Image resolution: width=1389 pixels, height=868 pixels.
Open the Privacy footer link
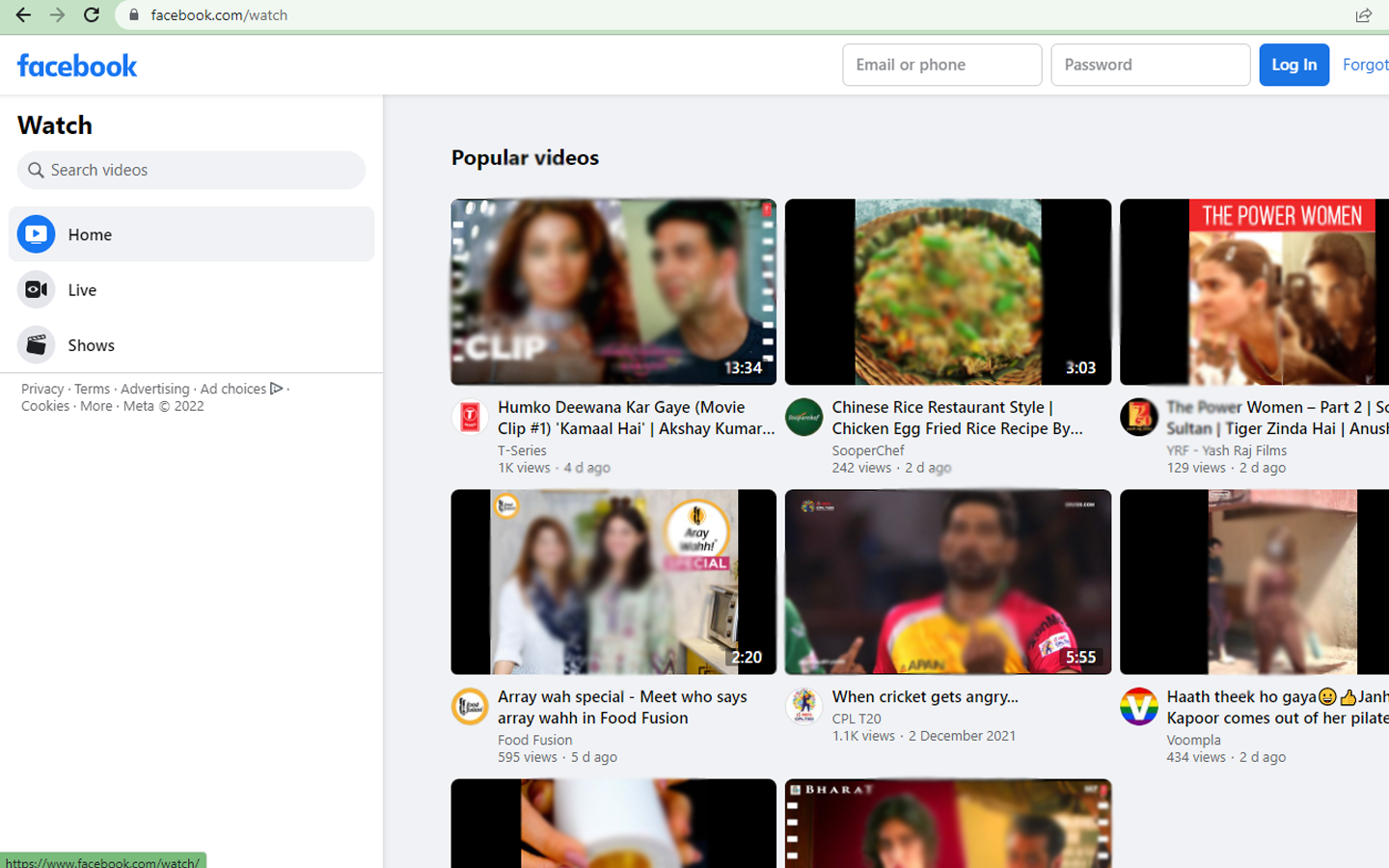click(x=42, y=389)
